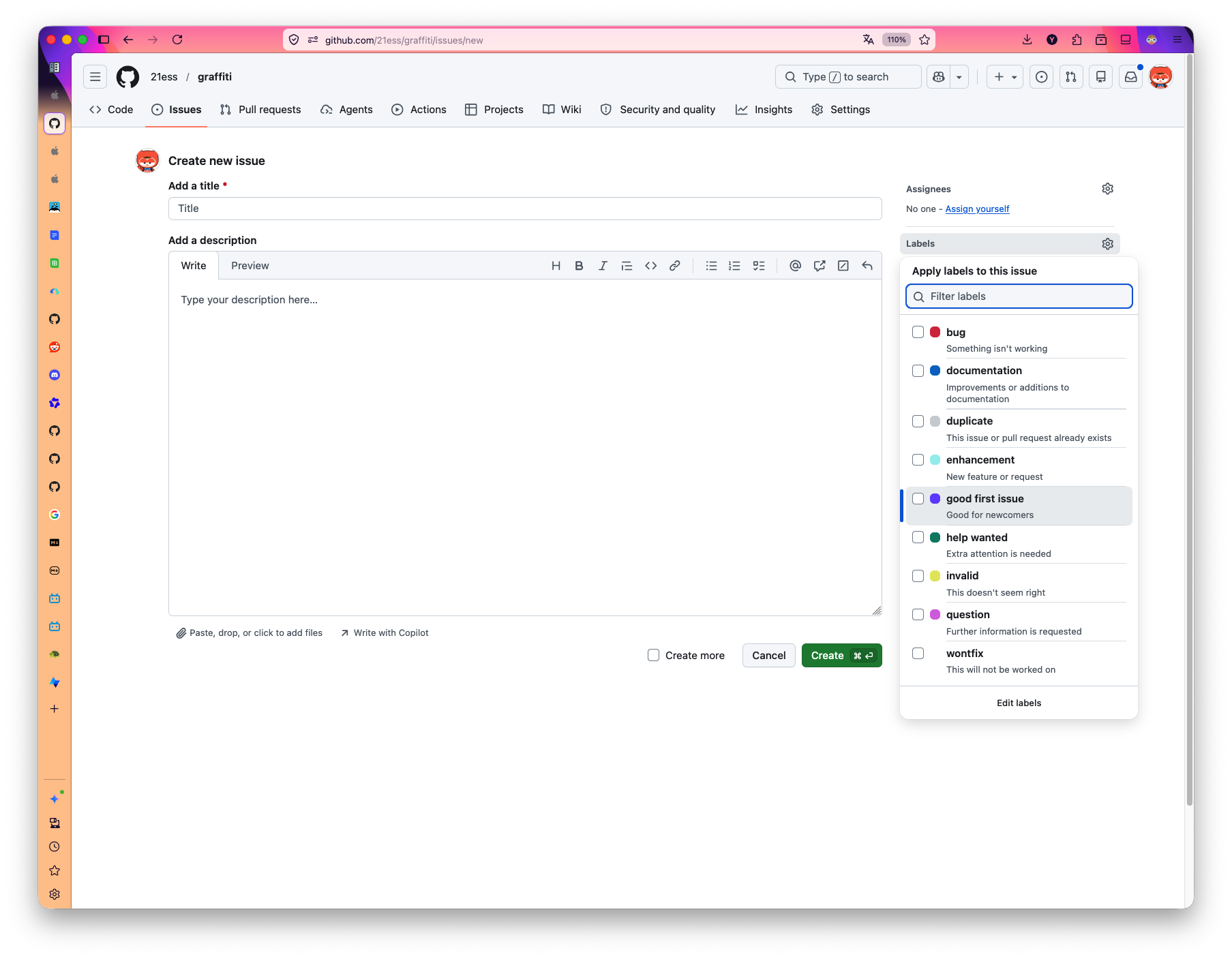Click the blue documentation color dot
This screenshot has height=959, width=1232.
click(935, 371)
